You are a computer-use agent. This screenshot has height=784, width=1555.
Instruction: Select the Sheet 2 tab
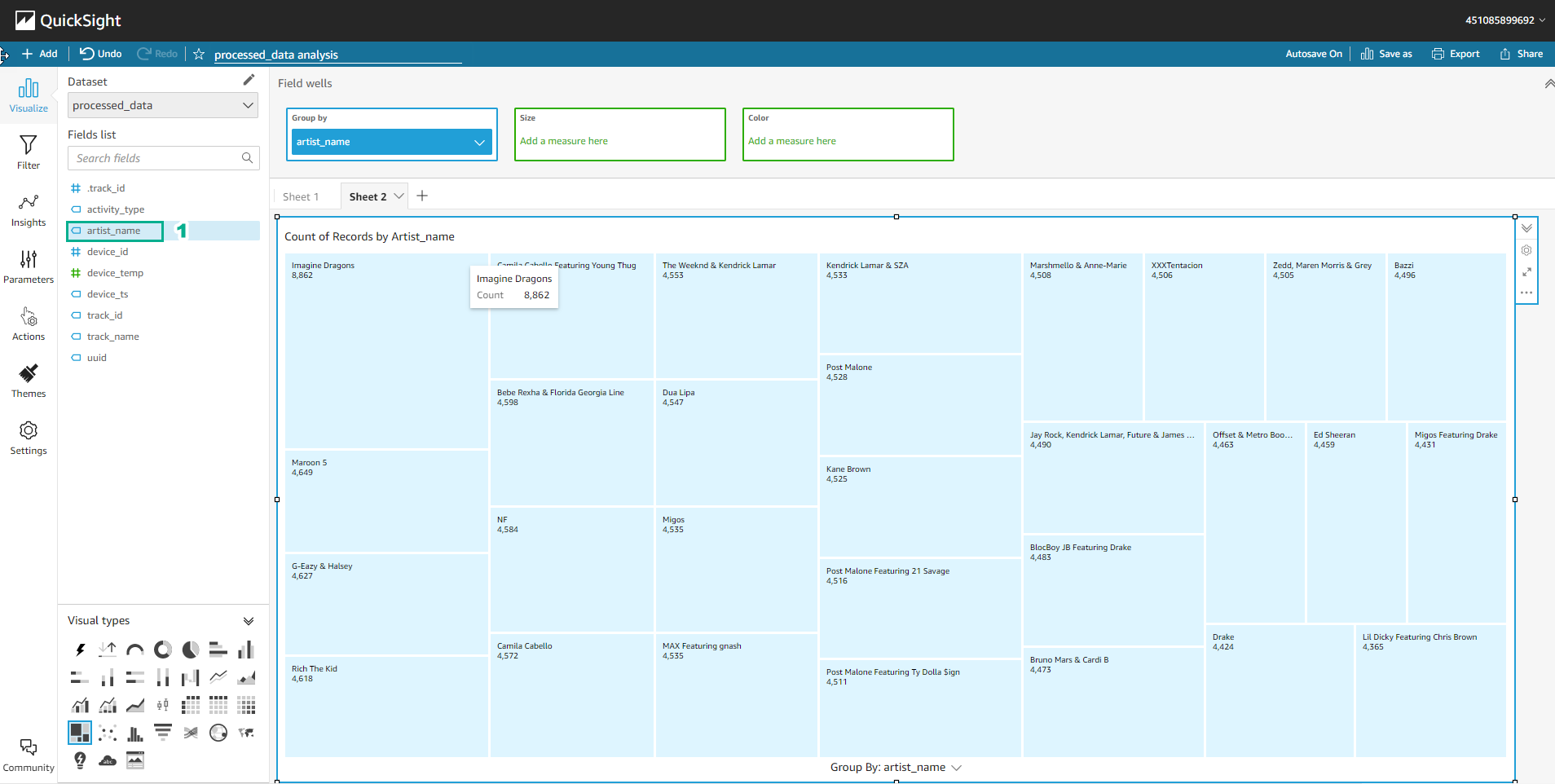click(368, 196)
